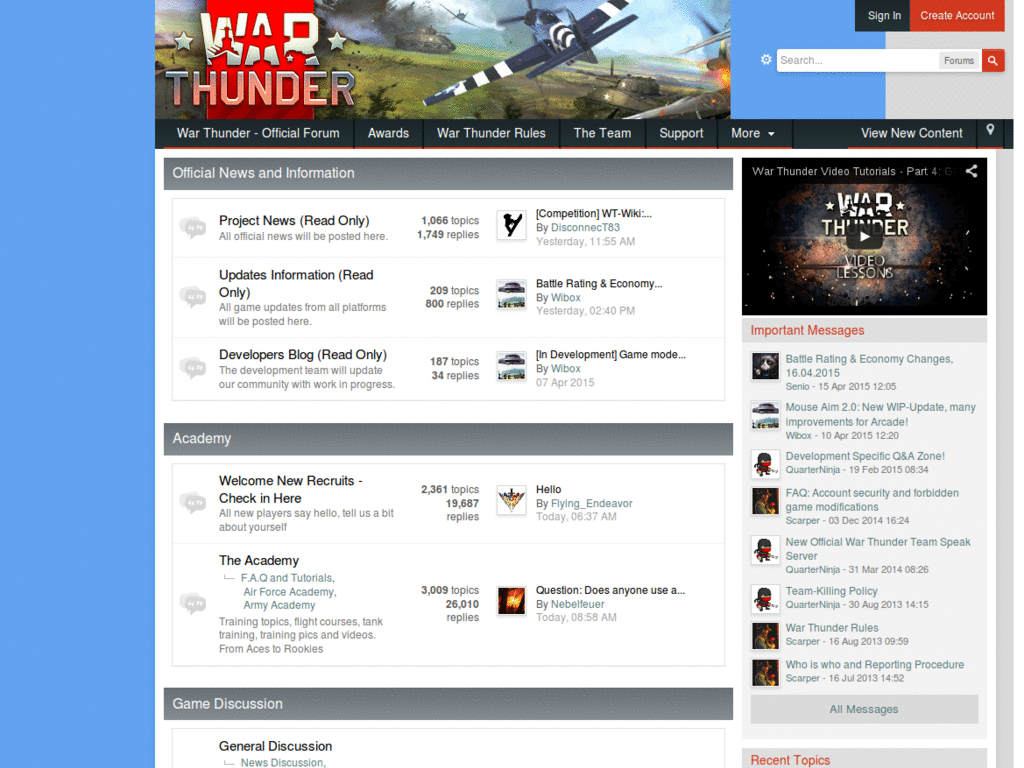Open War Thunder - Official Forum tab

coord(258,133)
